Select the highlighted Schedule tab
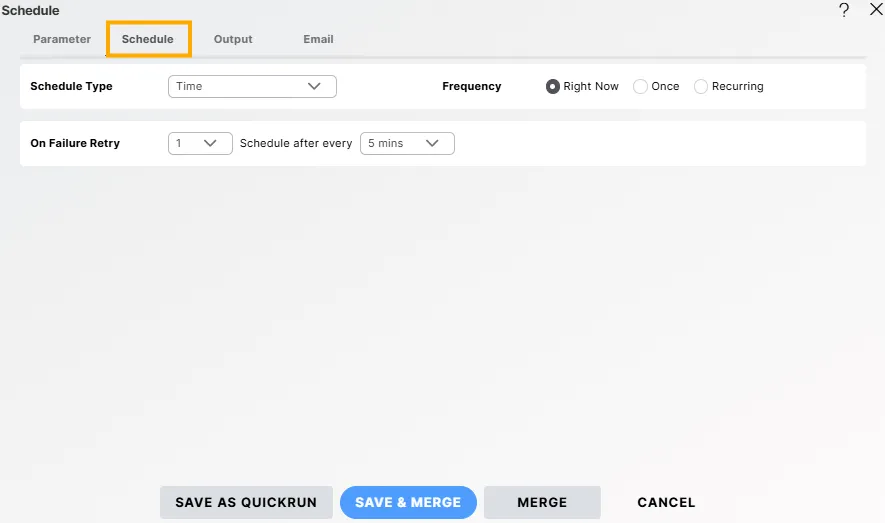 (x=148, y=39)
